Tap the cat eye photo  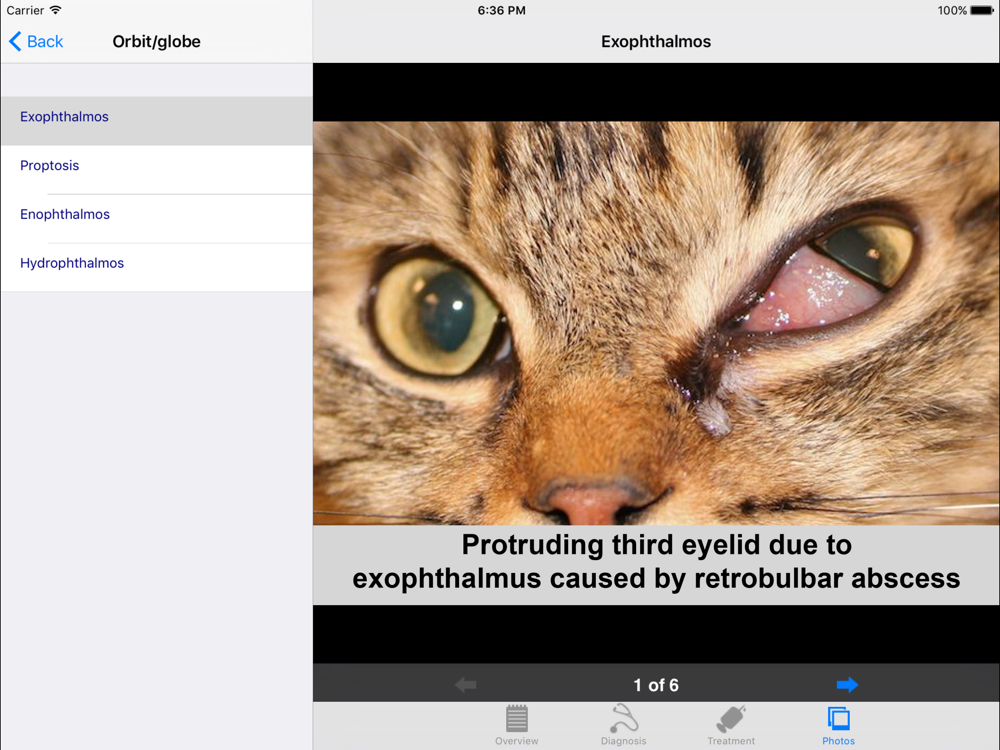click(x=656, y=323)
